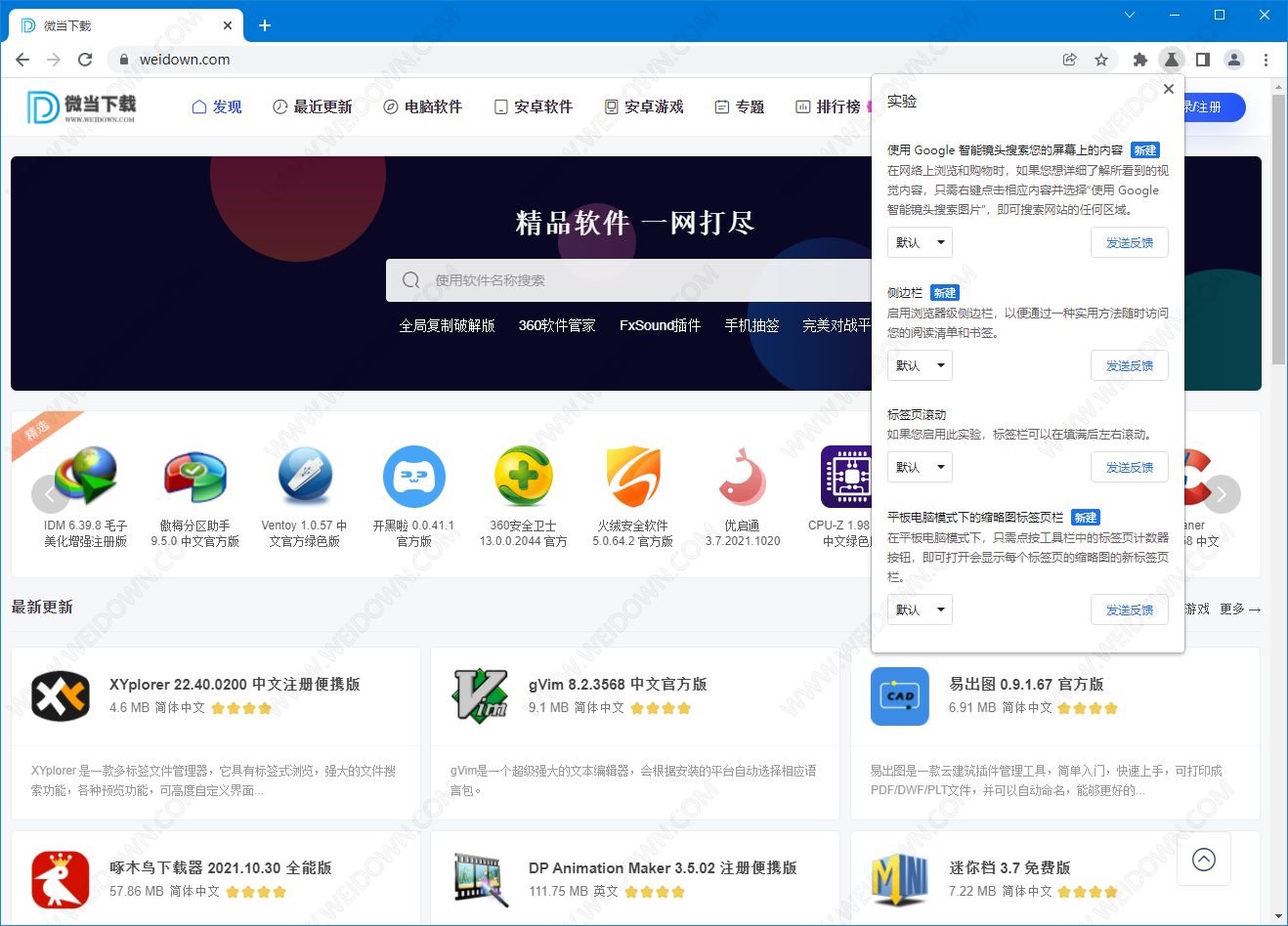Close the 实验 popup panel
The image size is (1288, 926).
[1168, 89]
